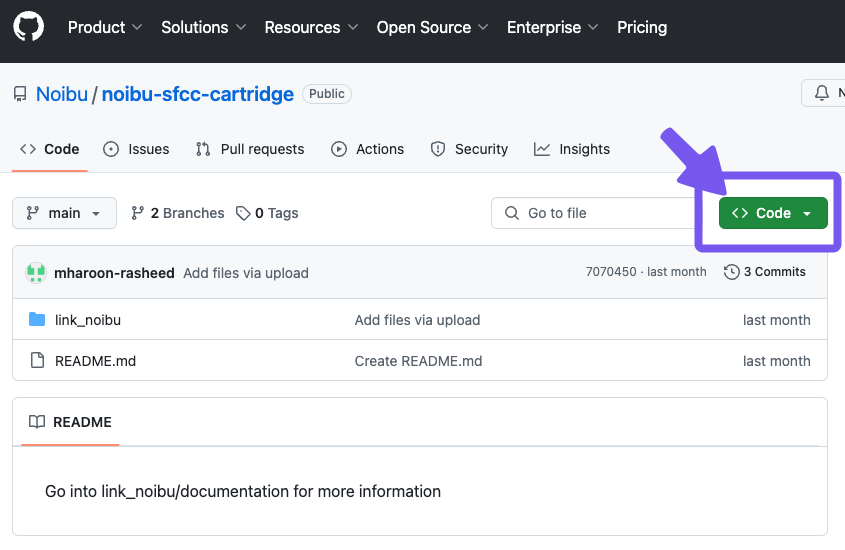View the 3 Commits history
Screen dimensions: 845x550
[765, 272]
